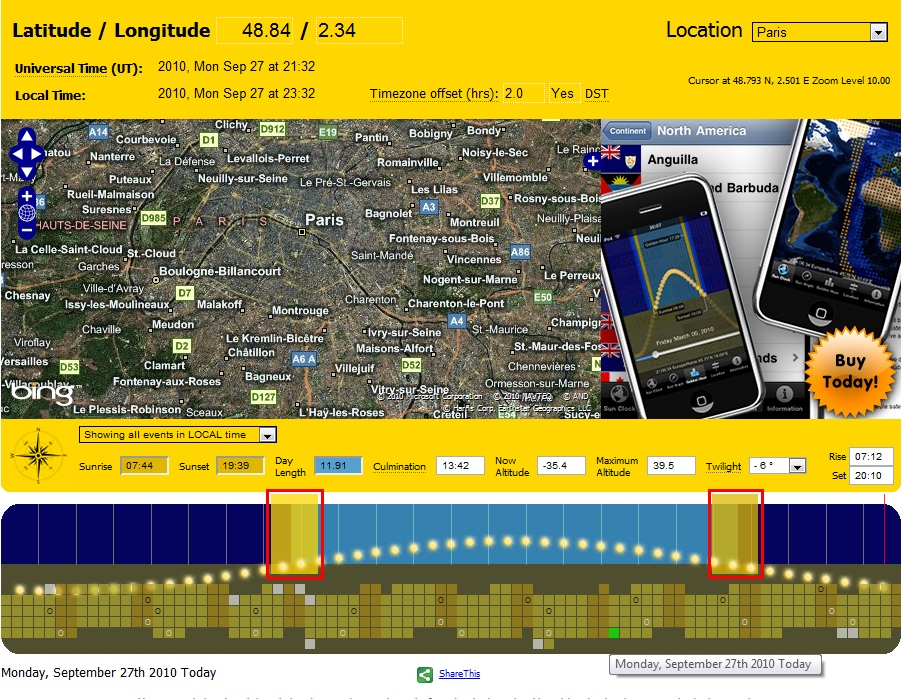
Task: Click the green ShareThis icon
Action: (425, 675)
